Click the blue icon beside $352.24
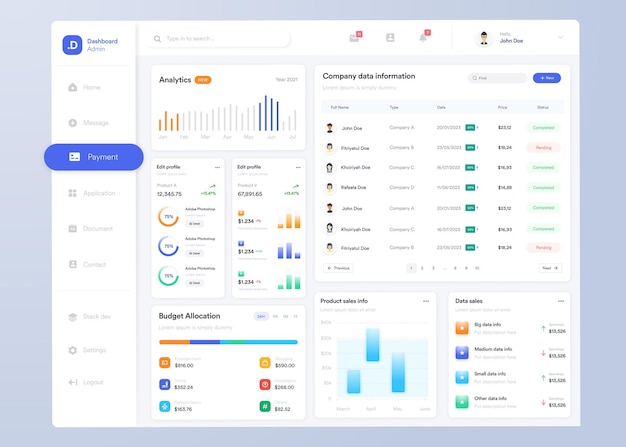Viewport: 626px width, 447px height. point(164,384)
